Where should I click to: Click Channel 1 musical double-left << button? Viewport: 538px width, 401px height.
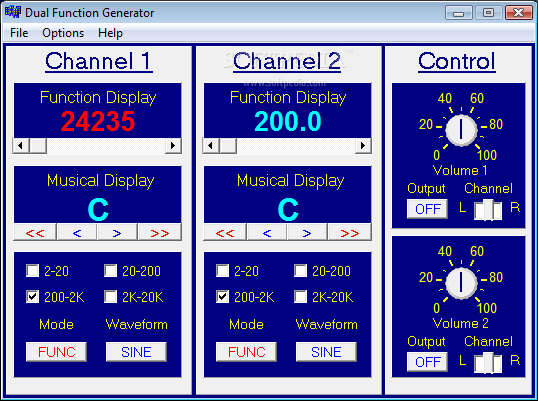coord(35,233)
